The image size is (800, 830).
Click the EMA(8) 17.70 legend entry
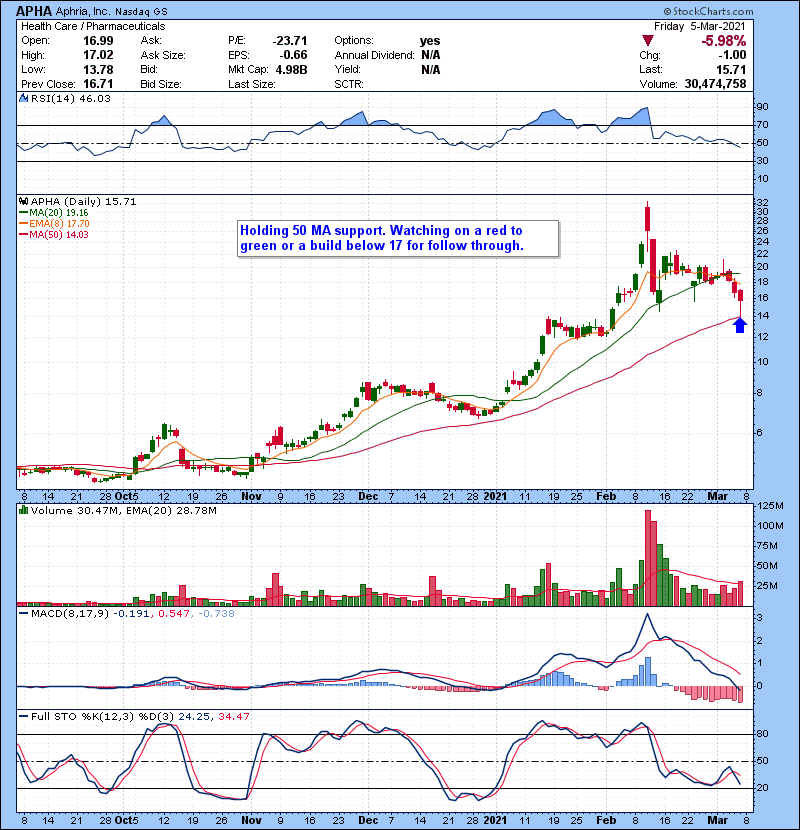pos(54,224)
